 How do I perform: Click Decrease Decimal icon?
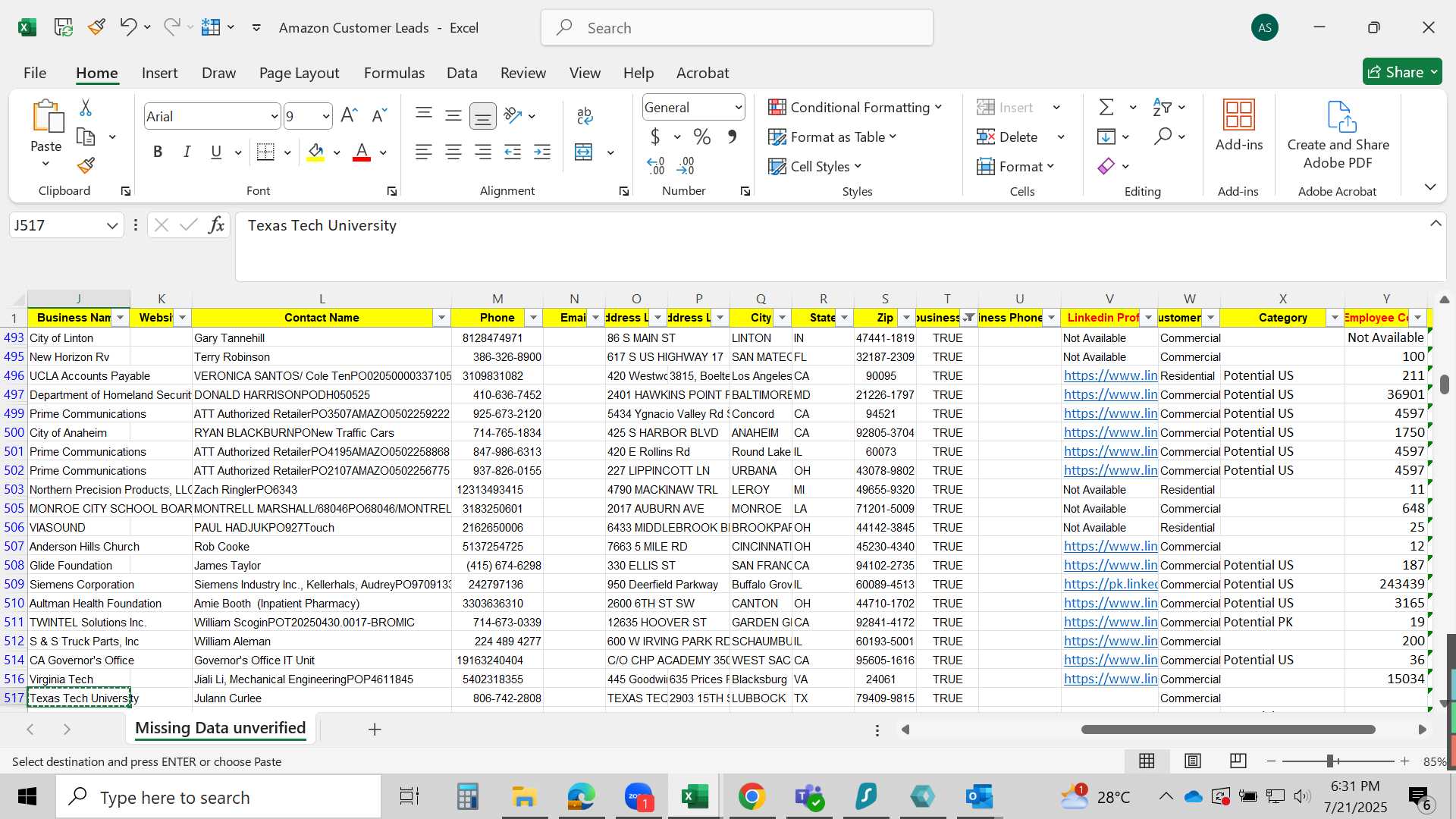pyautogui.click(x=686, y=165)
